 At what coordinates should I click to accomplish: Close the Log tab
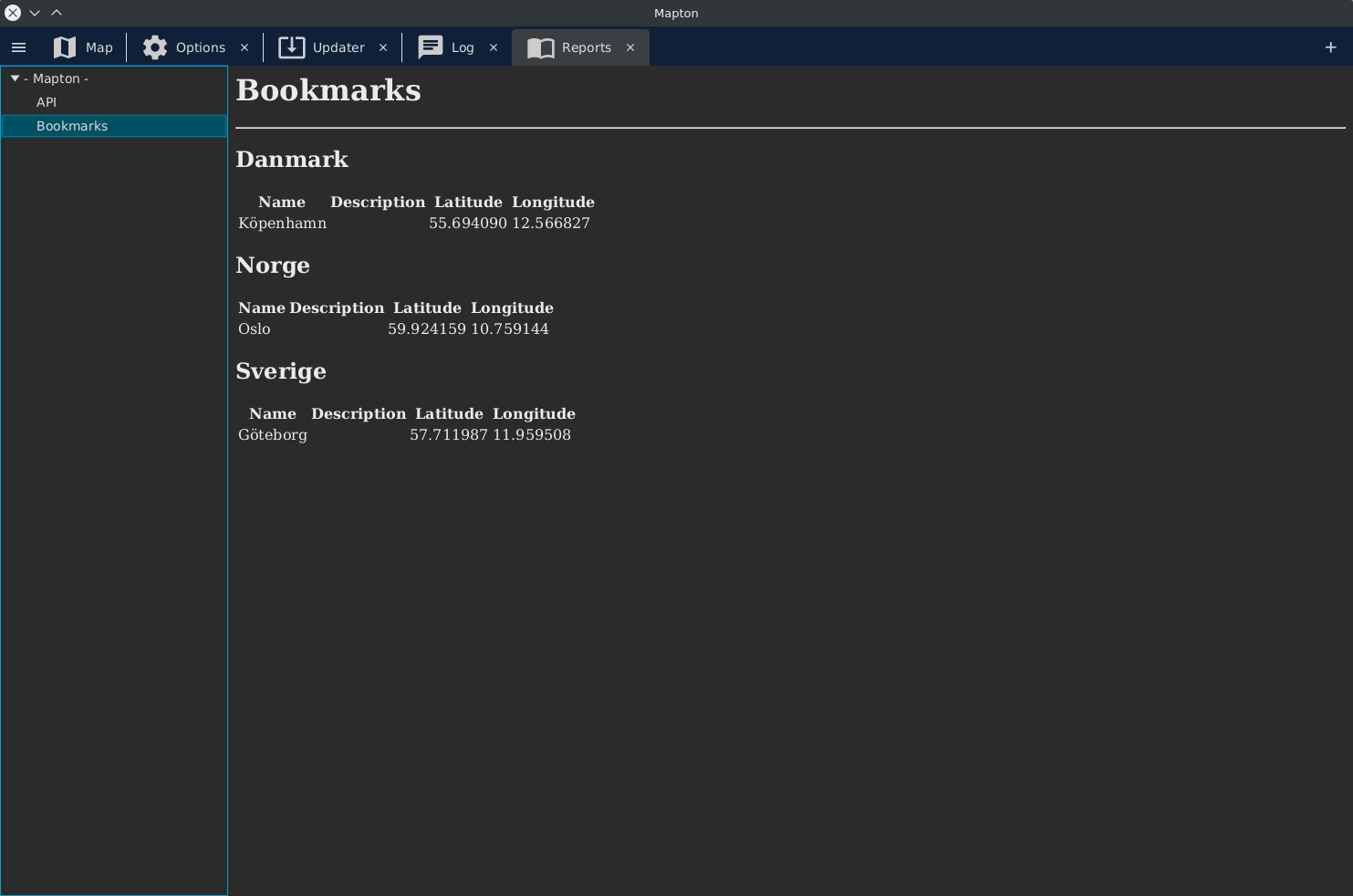[x=494, y=47]
